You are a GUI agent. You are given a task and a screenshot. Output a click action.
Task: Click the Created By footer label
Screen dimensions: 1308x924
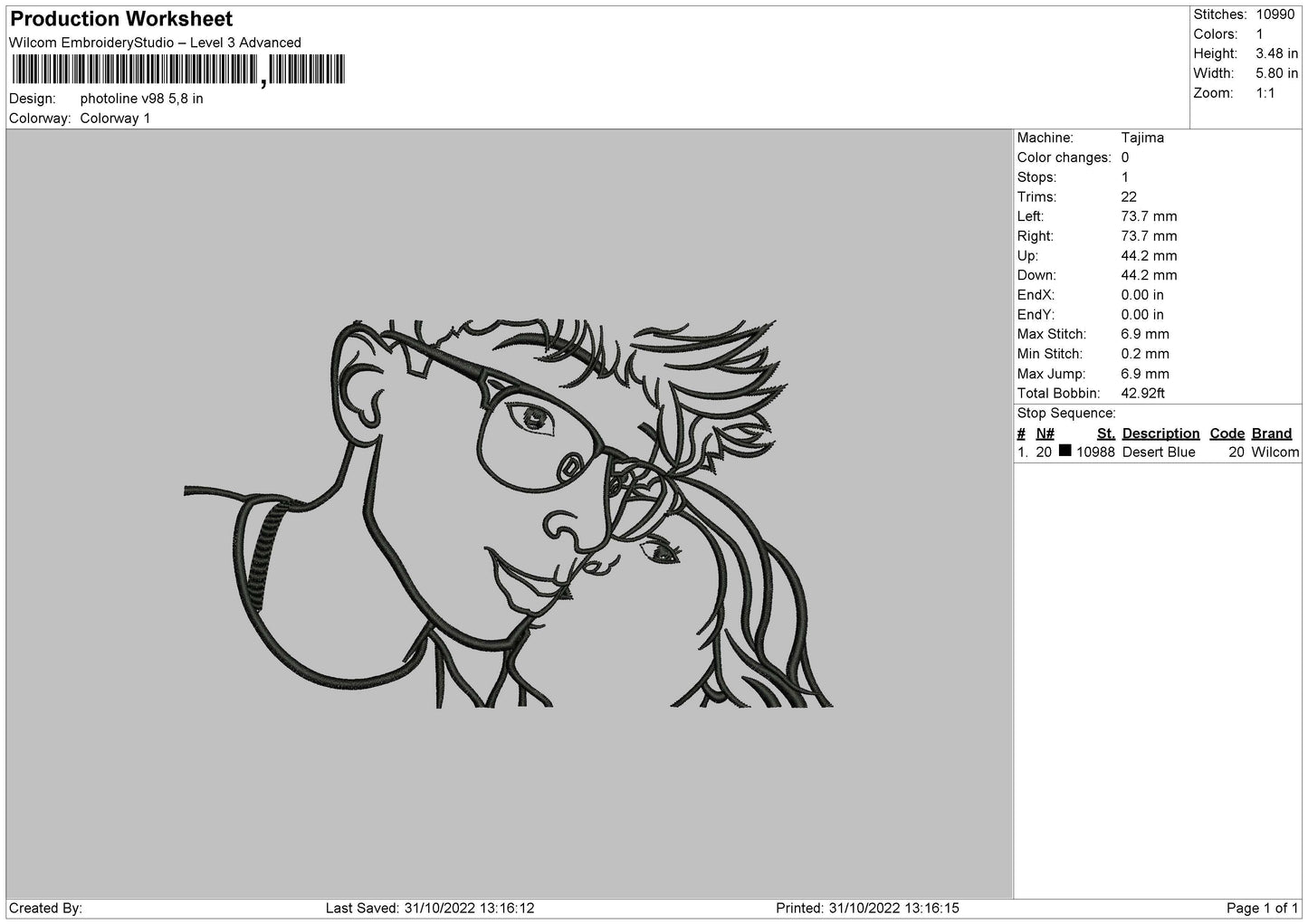pos(45,908)
